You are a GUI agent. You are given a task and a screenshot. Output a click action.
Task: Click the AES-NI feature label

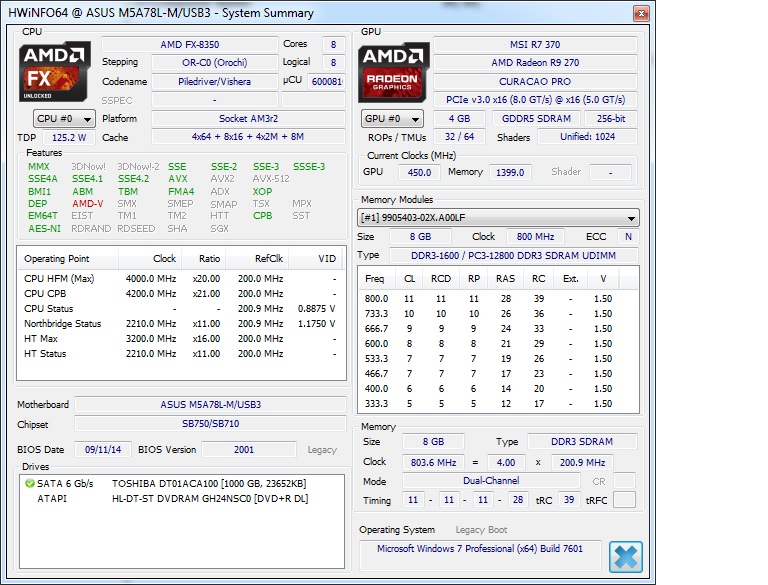tap(45, 228)
